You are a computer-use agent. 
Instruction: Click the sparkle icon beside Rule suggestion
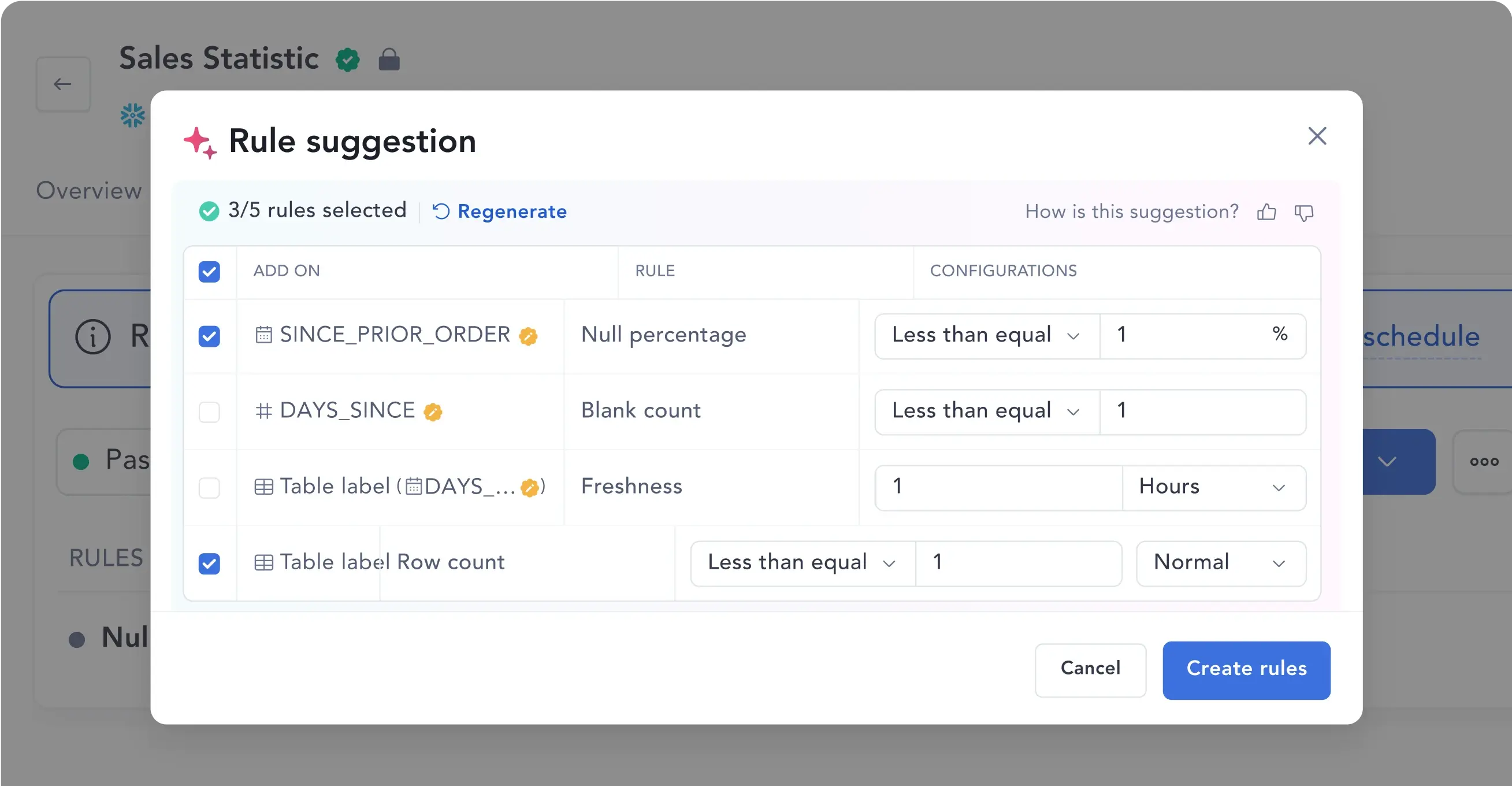tap(200, 143)
